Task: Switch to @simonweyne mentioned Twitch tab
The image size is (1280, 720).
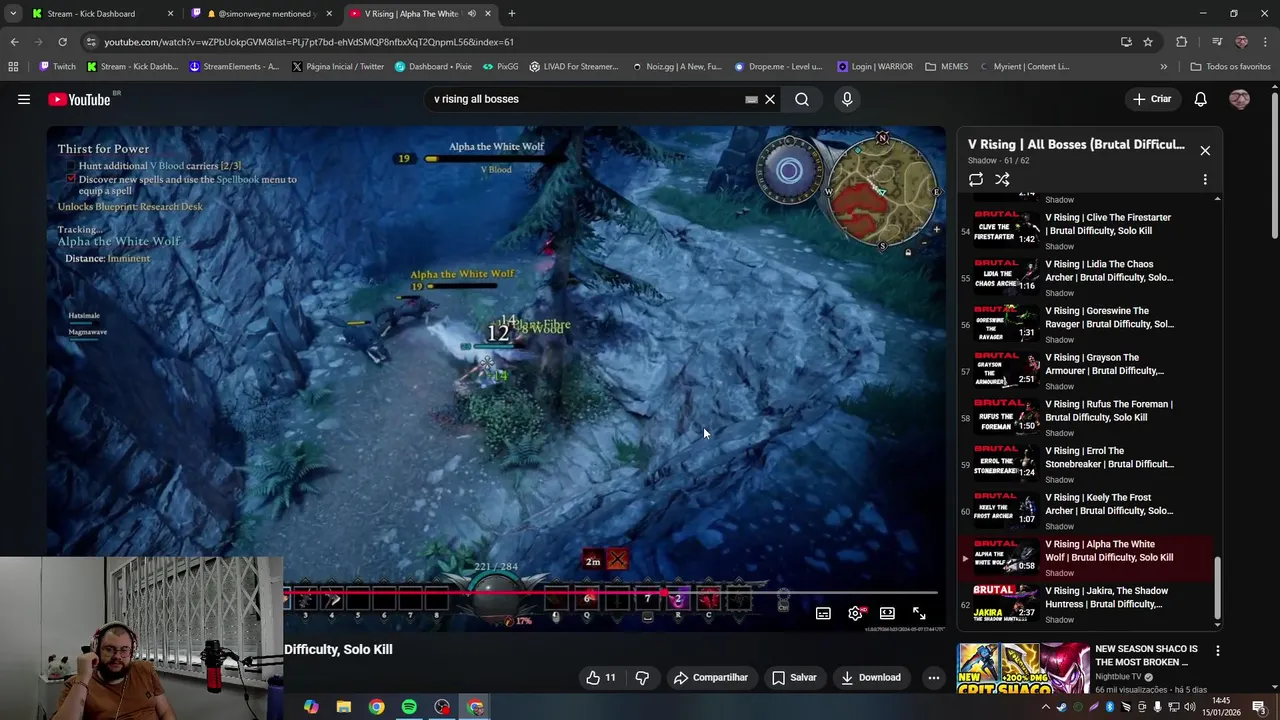Action: (263, 14)
